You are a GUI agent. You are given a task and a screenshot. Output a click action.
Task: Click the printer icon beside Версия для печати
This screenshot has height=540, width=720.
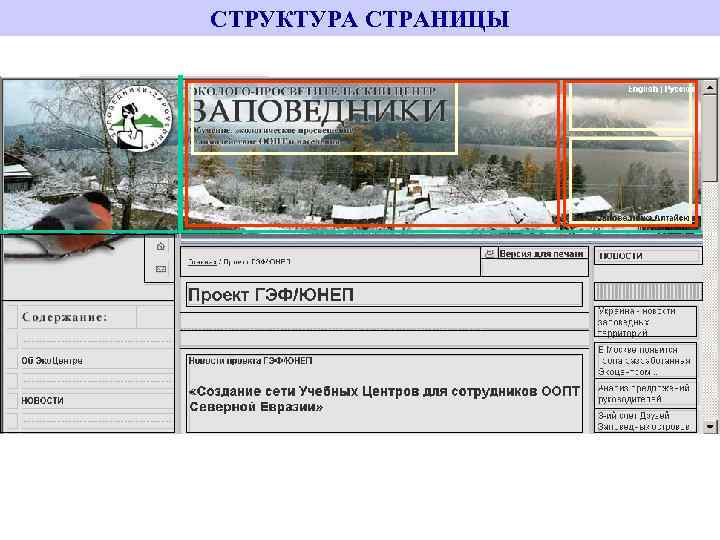tap(489, 253)
